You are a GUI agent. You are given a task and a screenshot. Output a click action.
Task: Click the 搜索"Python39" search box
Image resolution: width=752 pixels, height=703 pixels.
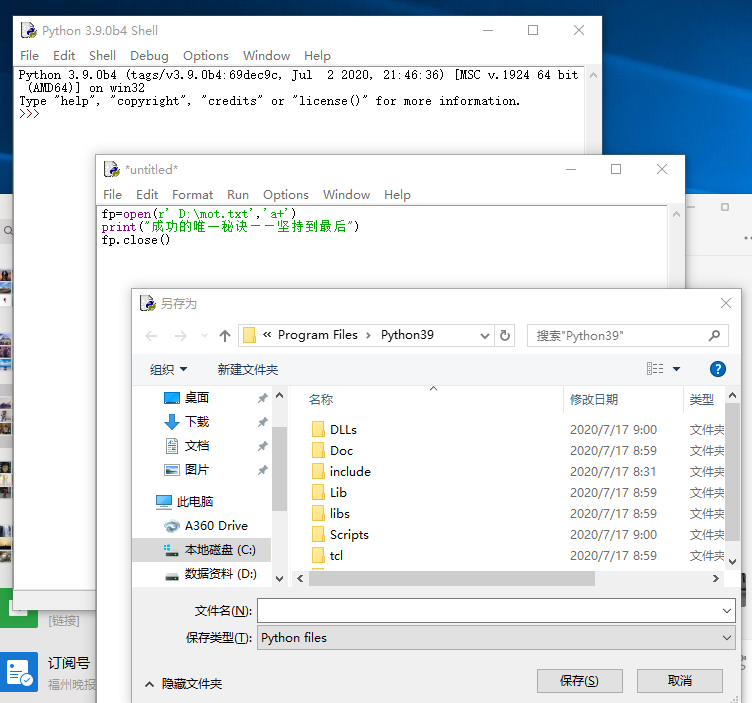coord(627,336)
